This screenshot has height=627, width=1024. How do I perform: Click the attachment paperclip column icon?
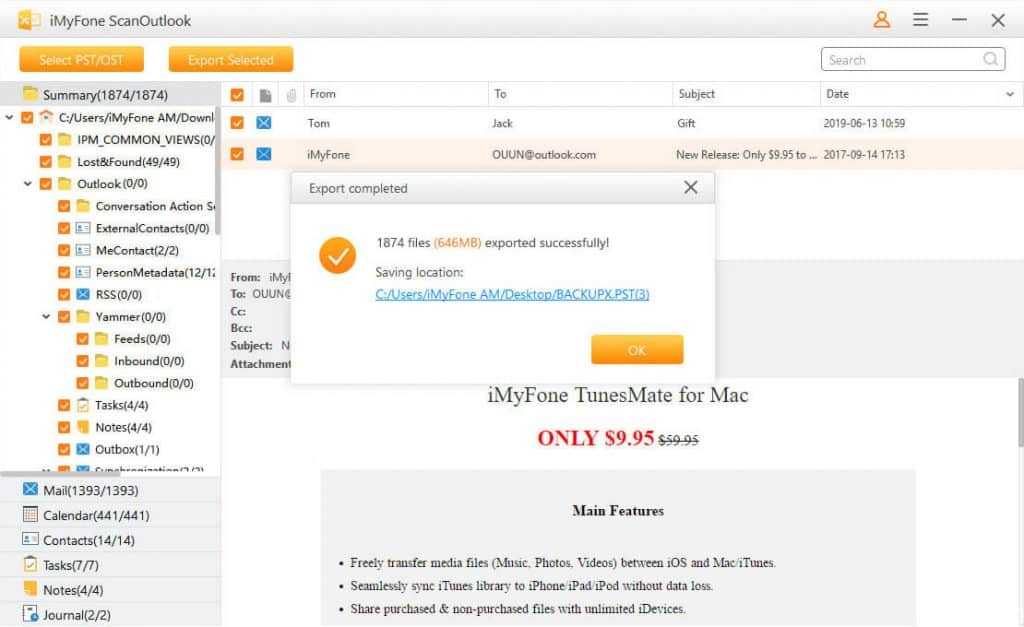tap(291, 95)
